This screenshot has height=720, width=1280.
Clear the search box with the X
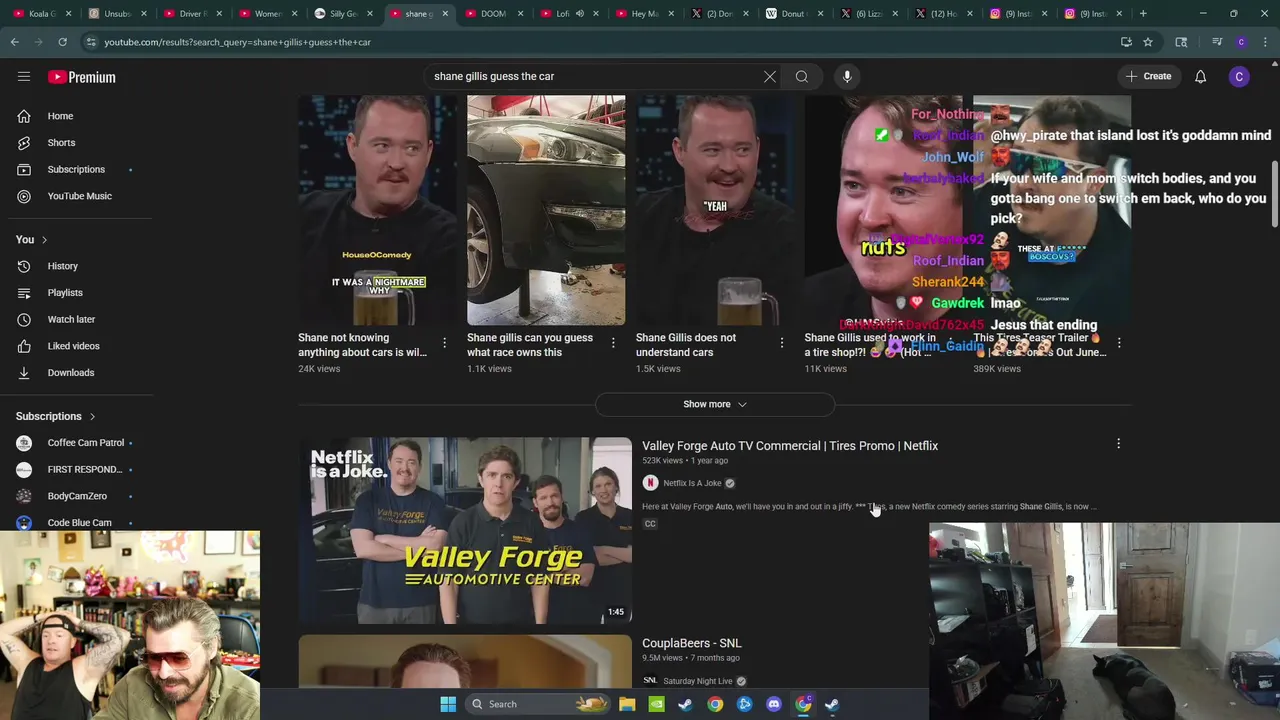pos(770,76)
